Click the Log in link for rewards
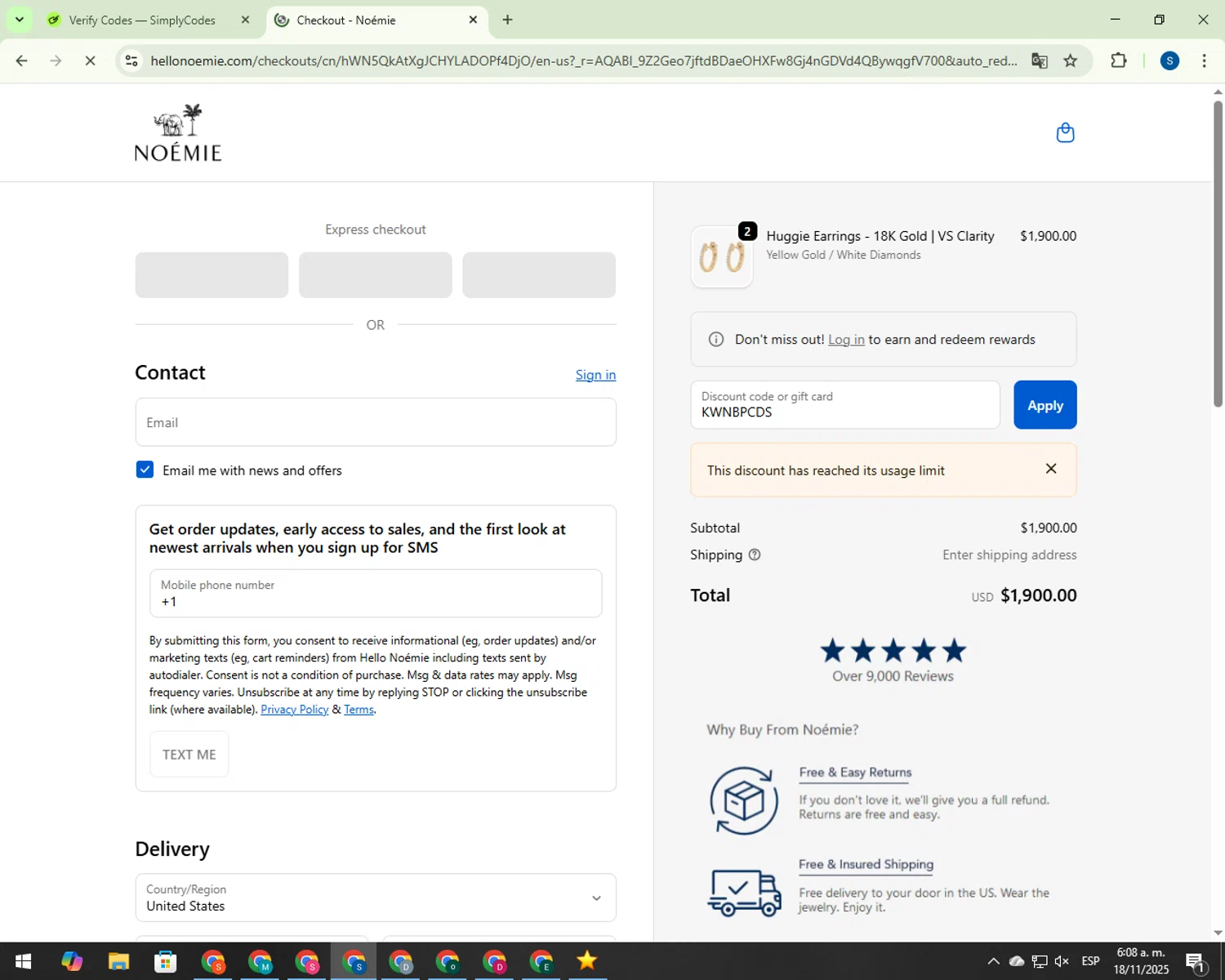Viewport: 1225px width, 980px height. pos(846,340)
